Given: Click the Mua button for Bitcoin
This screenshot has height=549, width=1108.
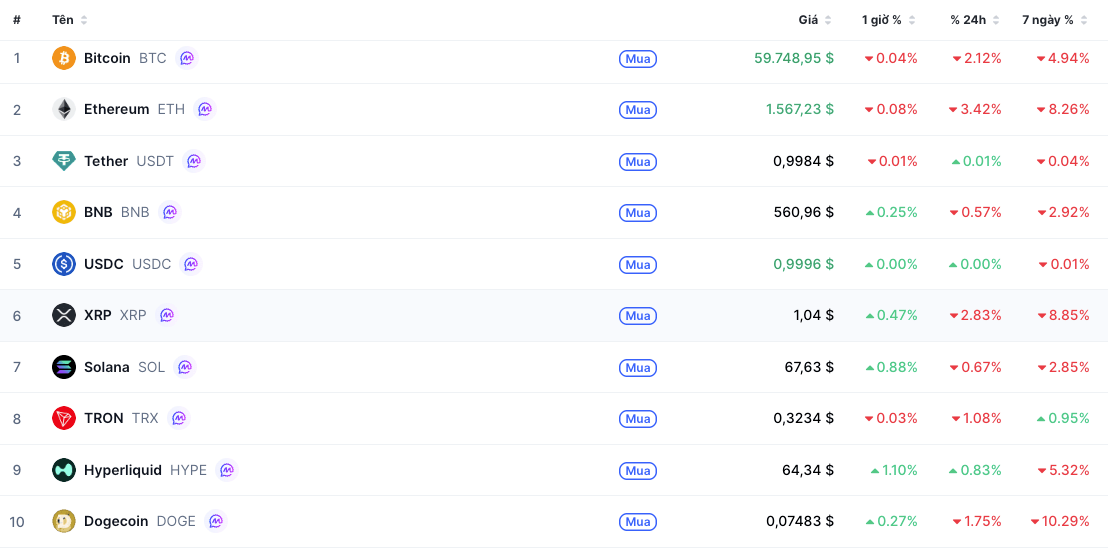Looking at the screenshot, I should click(638, 59).
